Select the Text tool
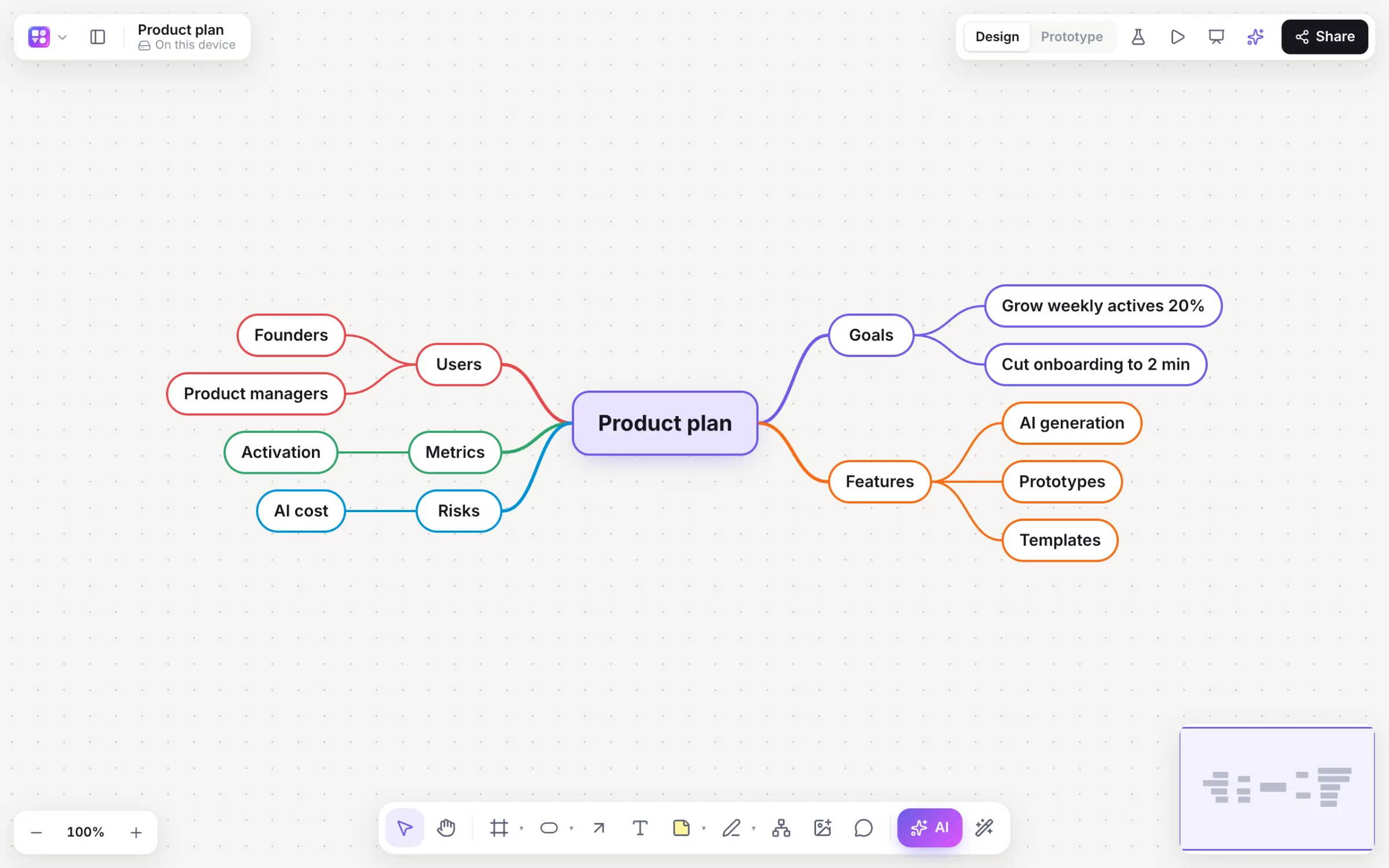1389x868 pixels. point(640,828)
